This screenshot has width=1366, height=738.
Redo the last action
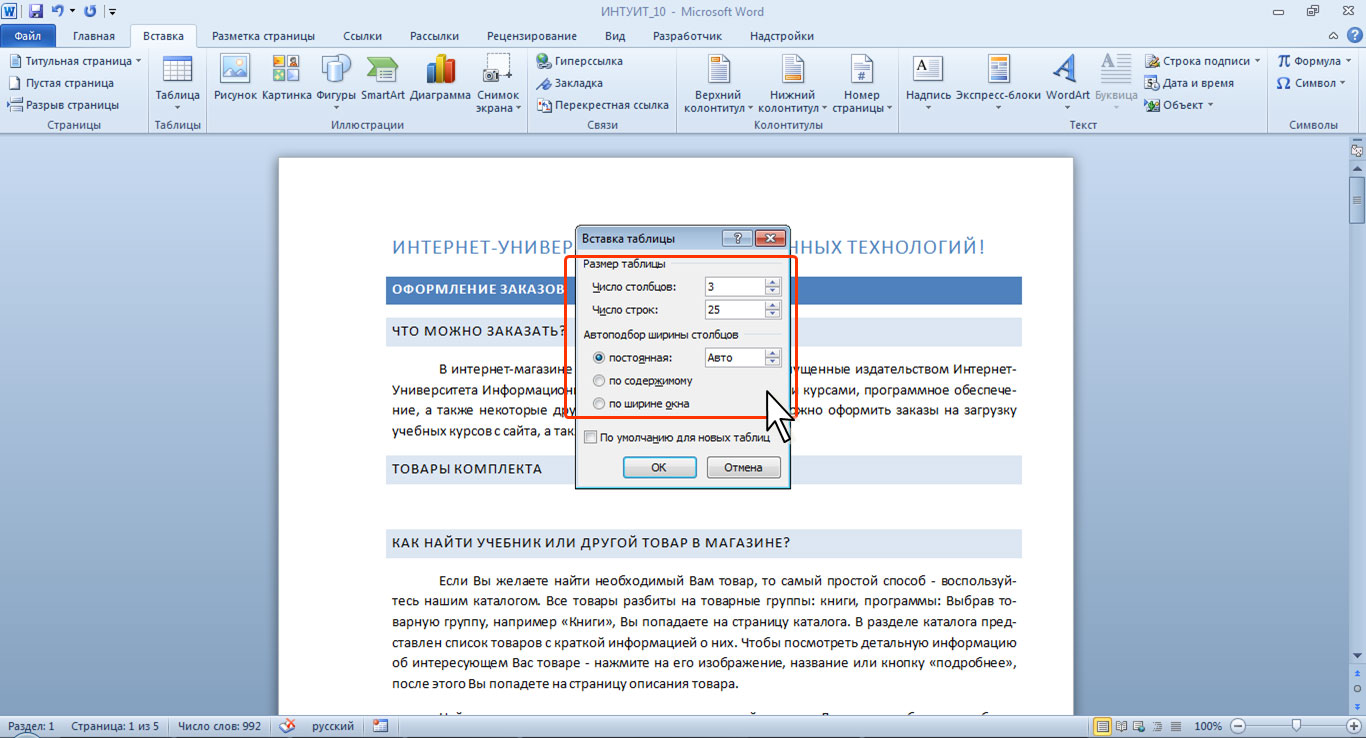pyautogui.click(x=90, y=11)
